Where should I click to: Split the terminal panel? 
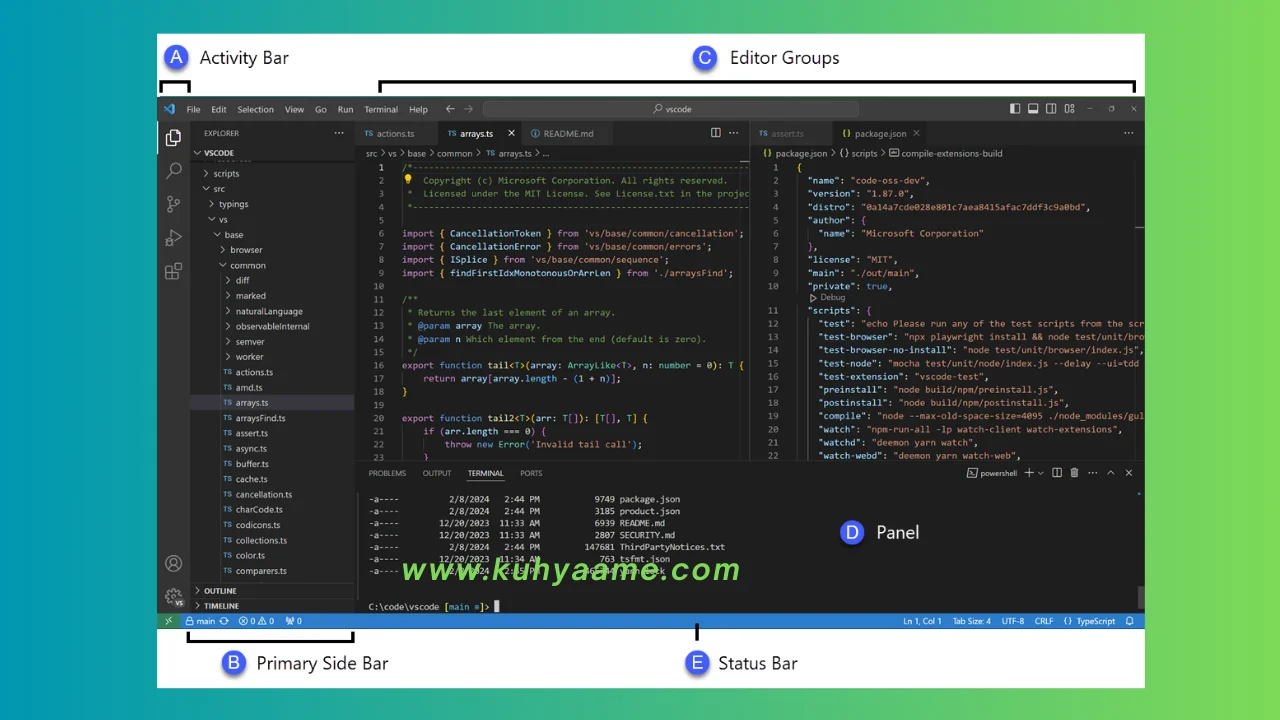(1057, 473)
